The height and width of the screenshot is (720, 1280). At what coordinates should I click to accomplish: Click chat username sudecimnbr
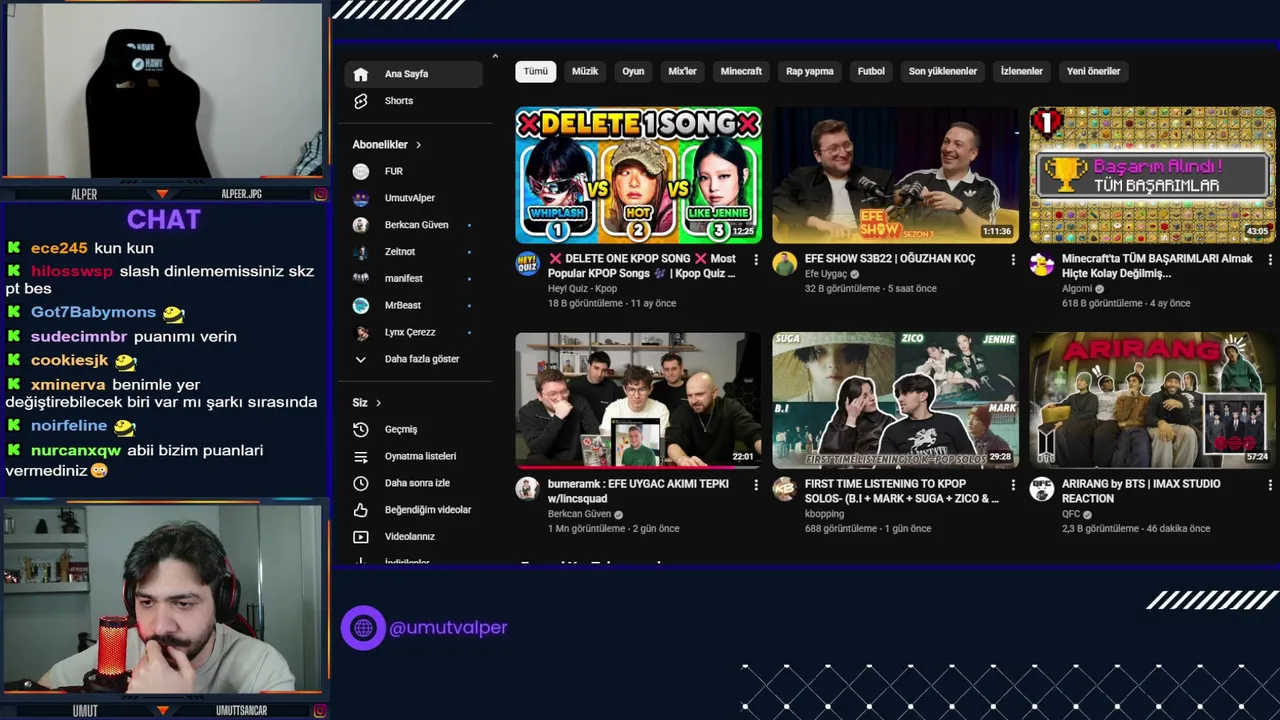[79, 336]
